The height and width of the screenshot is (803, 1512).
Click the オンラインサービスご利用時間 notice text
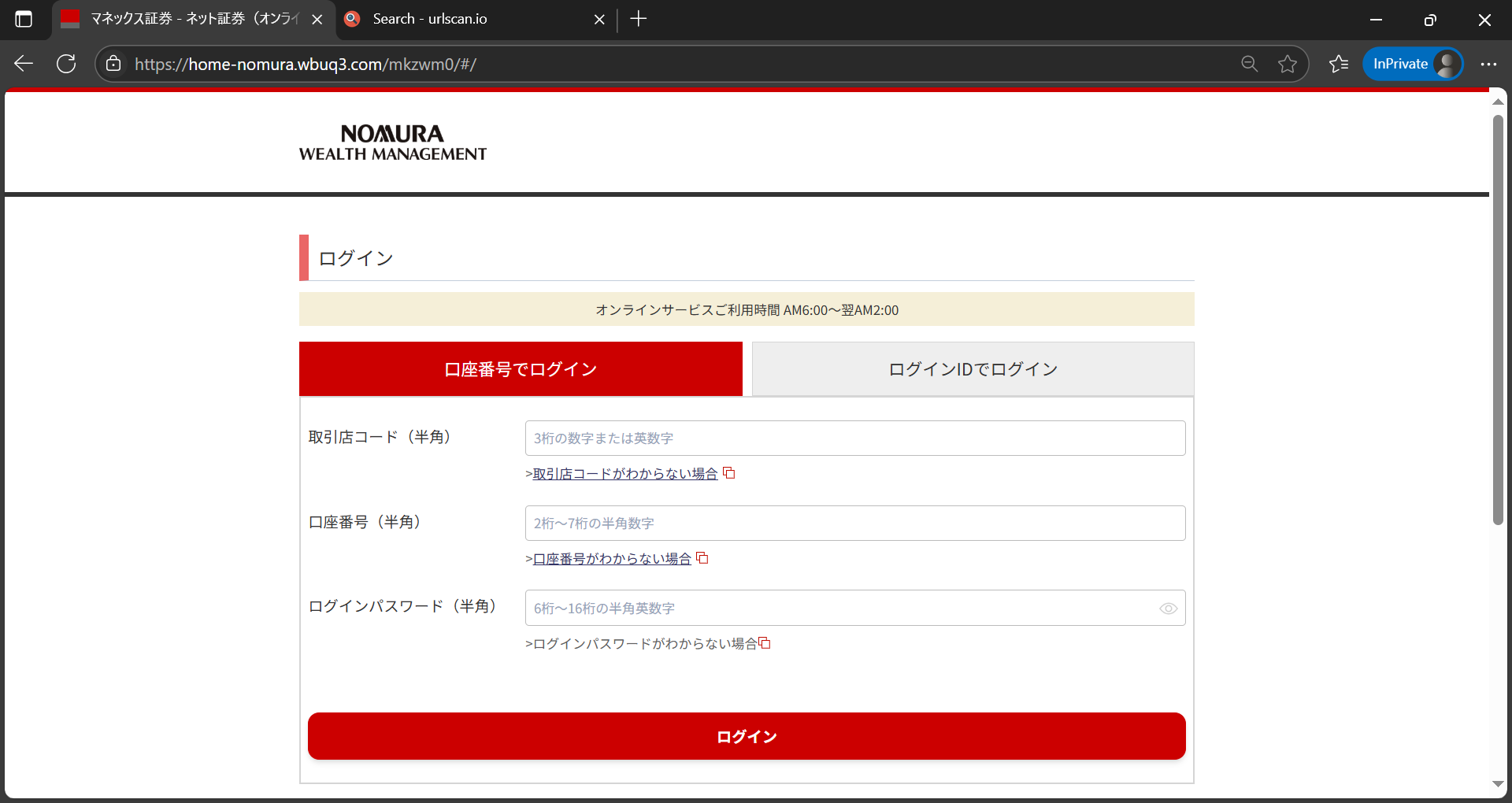tap(747, 310)
